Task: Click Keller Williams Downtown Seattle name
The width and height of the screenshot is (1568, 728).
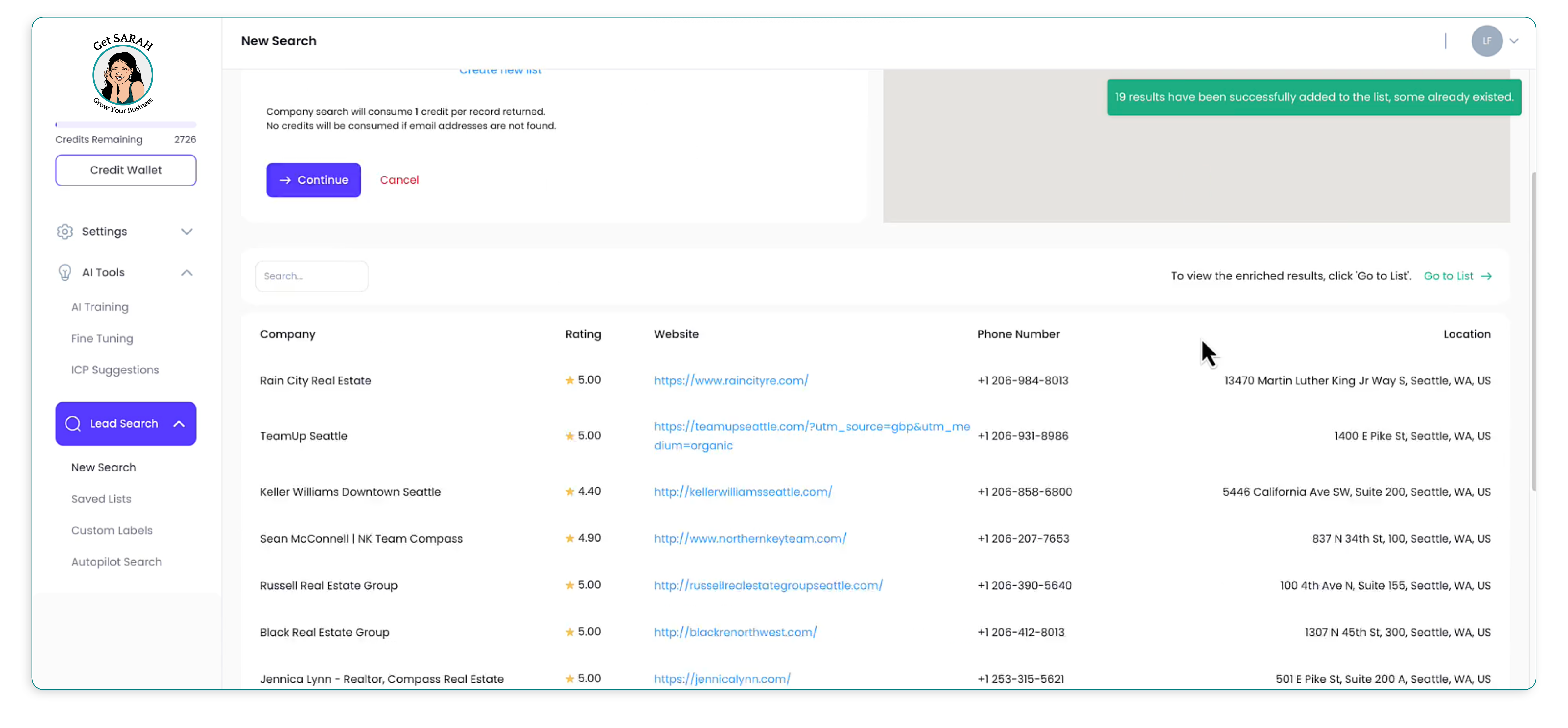Action: (350, 492)
